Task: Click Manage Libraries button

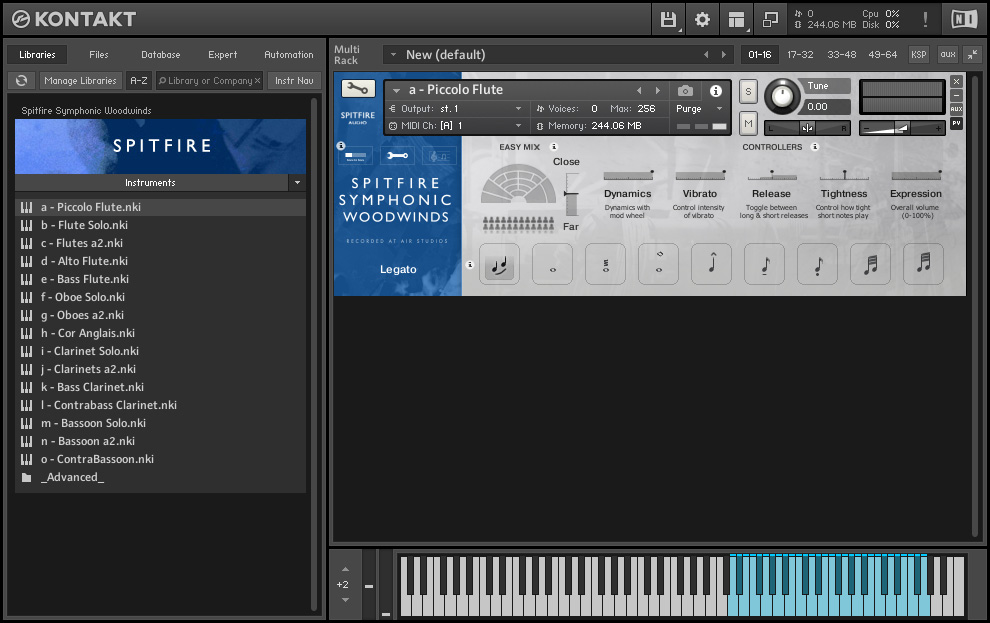Action: (x=81, y=81)
